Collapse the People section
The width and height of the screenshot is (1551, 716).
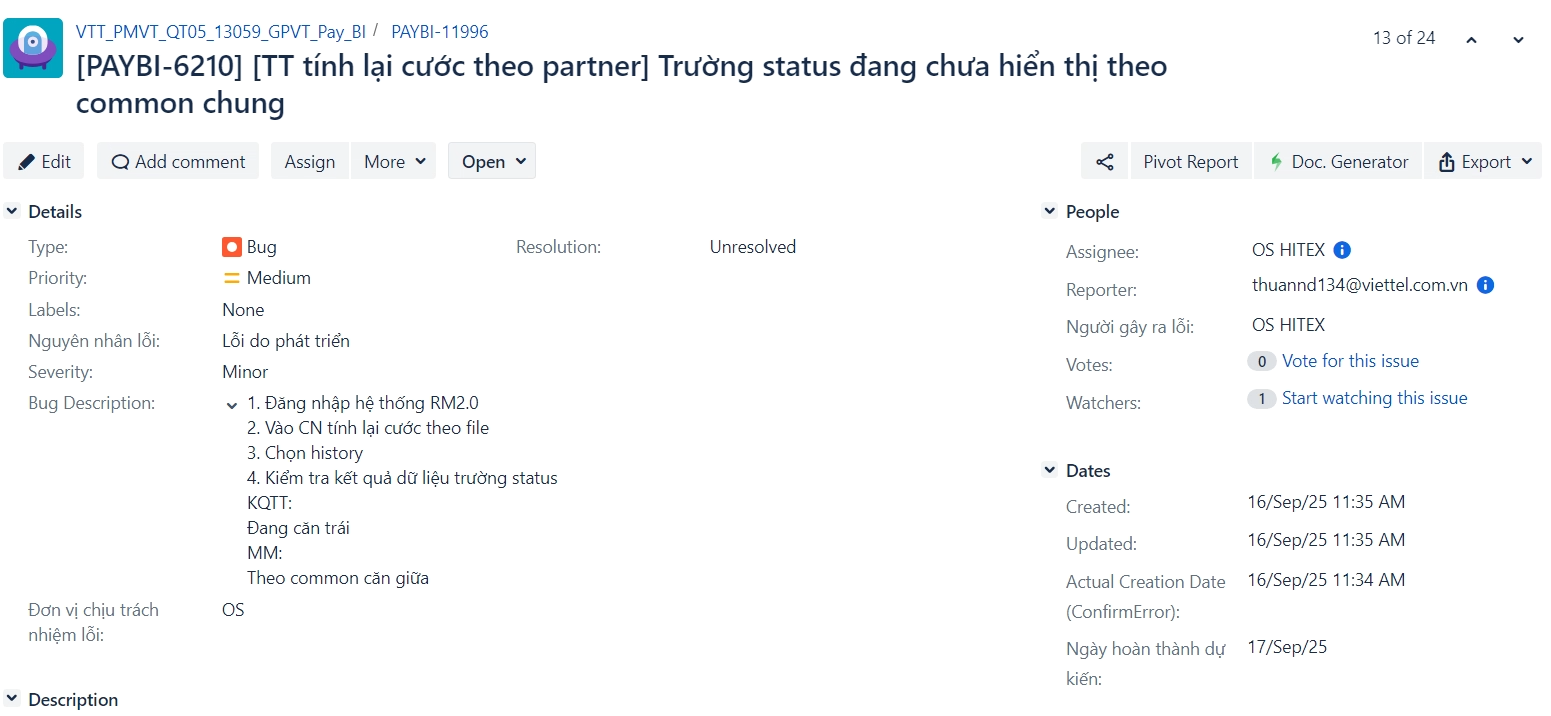(x=1049, y=212)
